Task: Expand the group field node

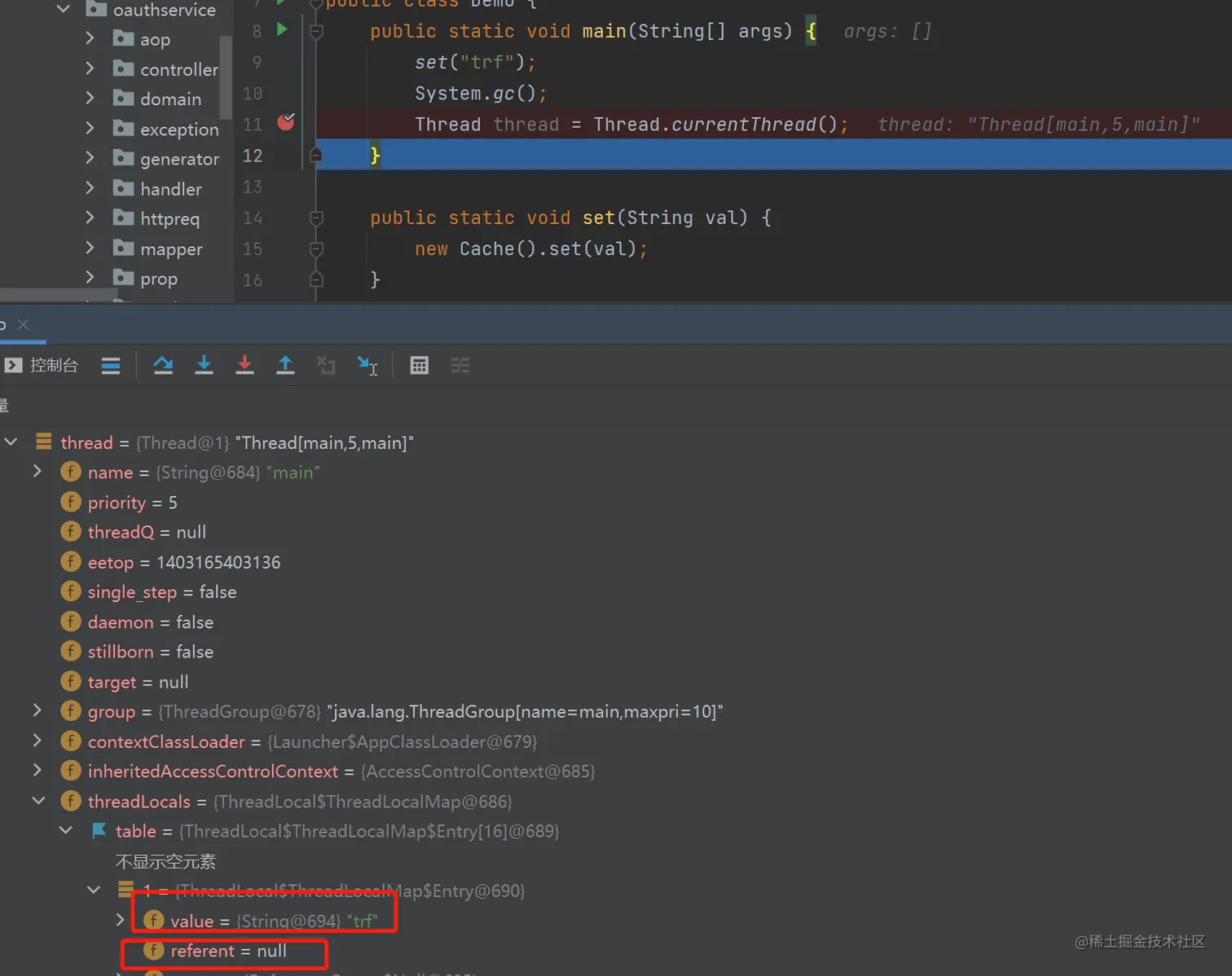Action: pyautogui.click(x=37, y=710)
